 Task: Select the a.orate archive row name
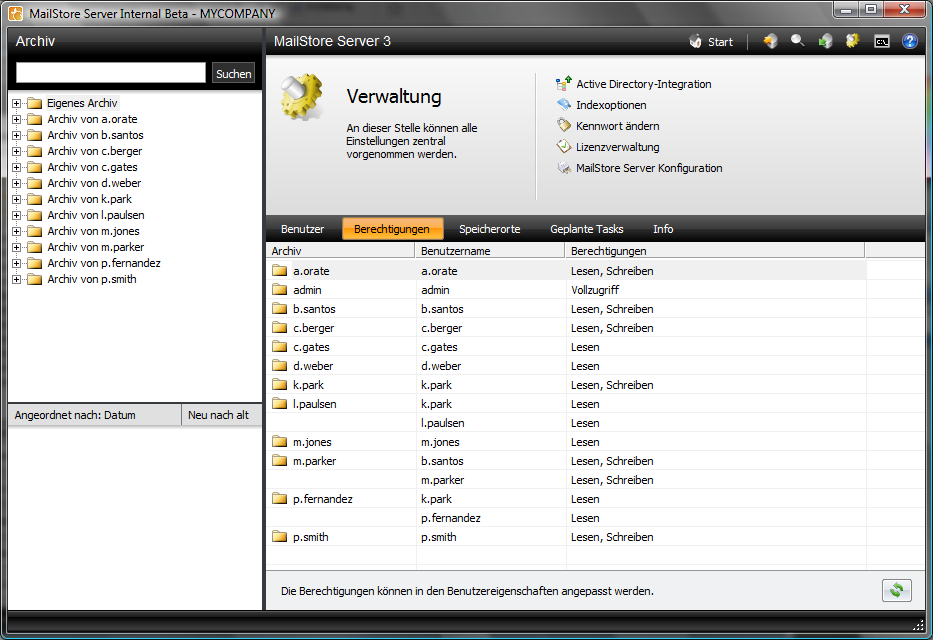tap(311, 271)
